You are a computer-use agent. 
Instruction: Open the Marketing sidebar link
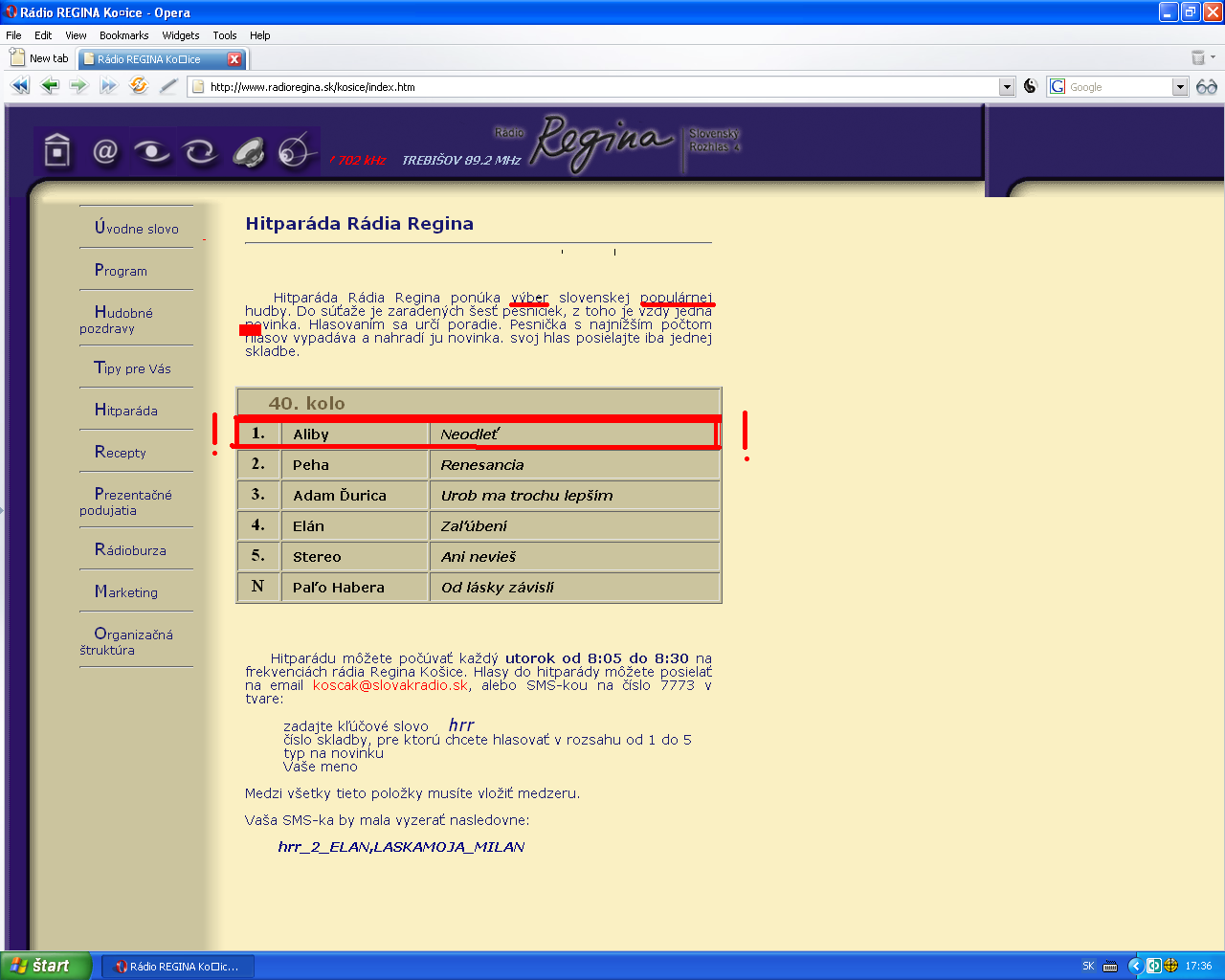tap(125, 592)
